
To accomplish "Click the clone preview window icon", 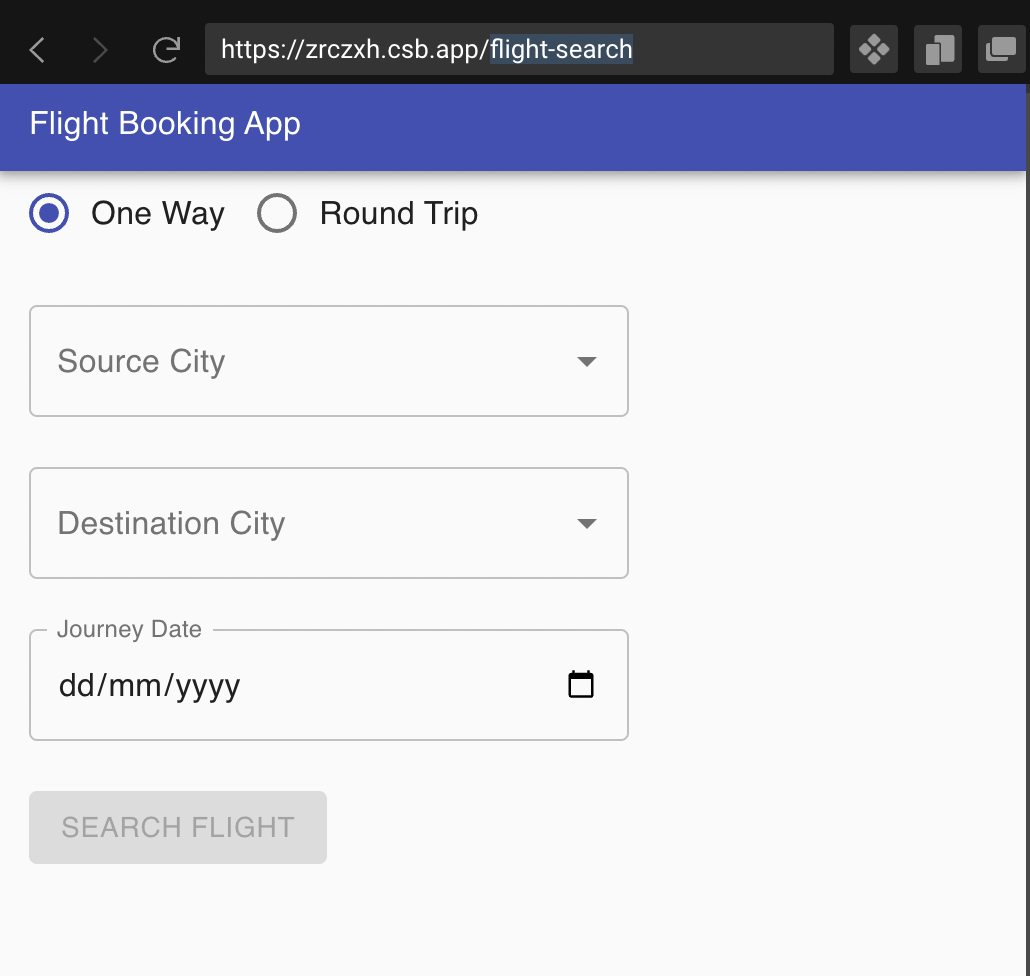I will pos(937,48).
